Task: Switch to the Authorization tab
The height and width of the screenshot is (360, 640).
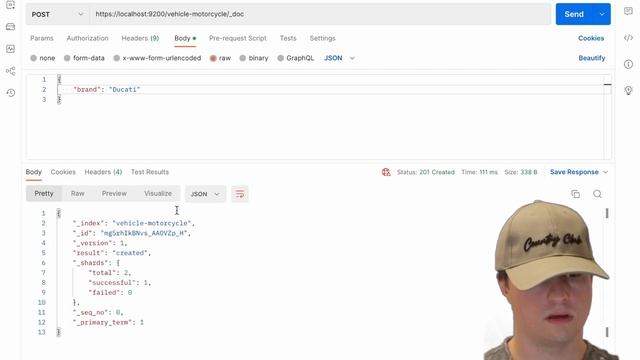Action: pyautogui.click(x=87, y=38)
